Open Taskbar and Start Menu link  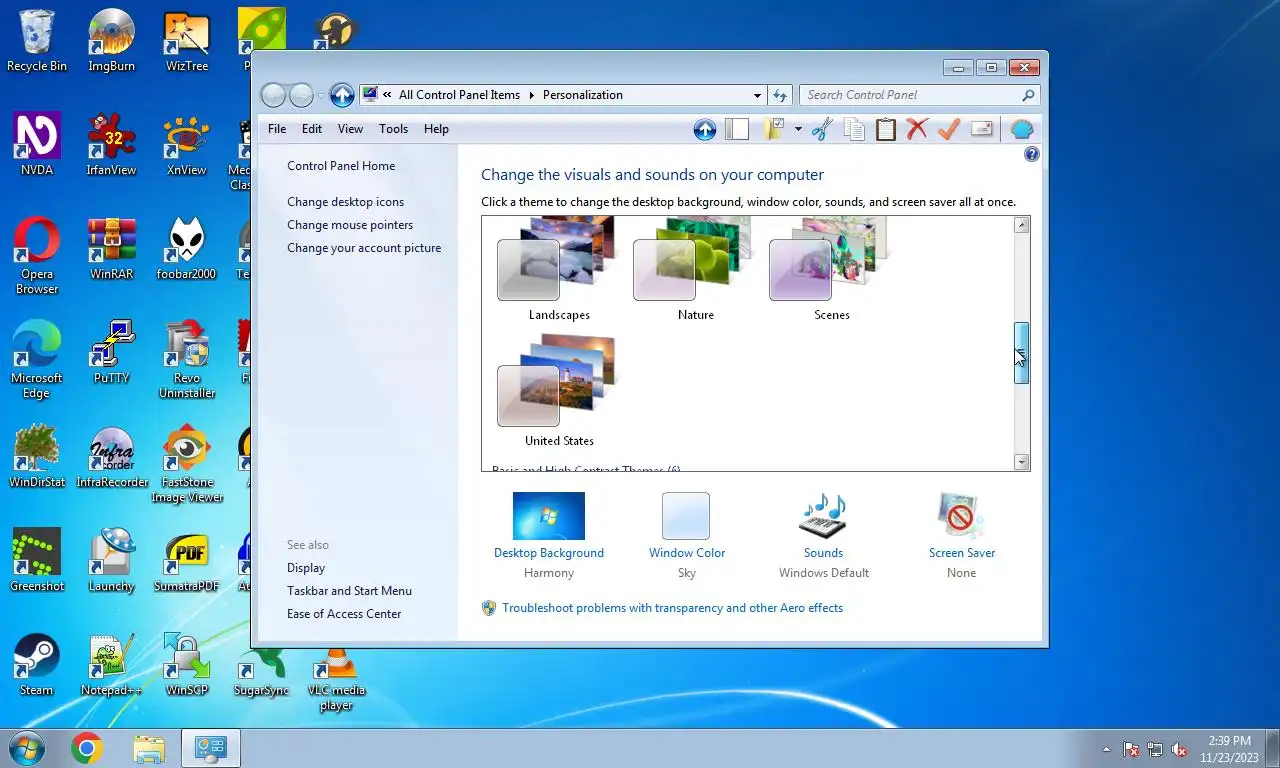[x=349, y=591]
